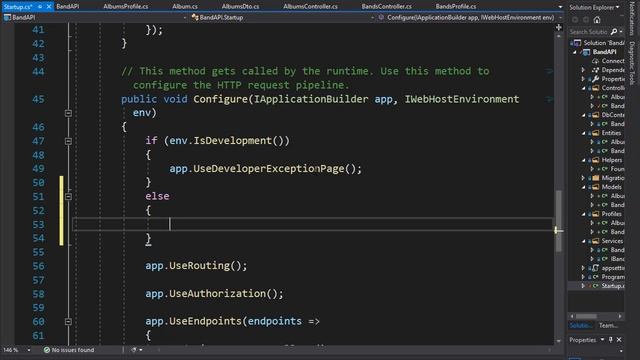Open the code cleanup options dropdown
This screenshot has height=360, width=640.
[141, 350]
